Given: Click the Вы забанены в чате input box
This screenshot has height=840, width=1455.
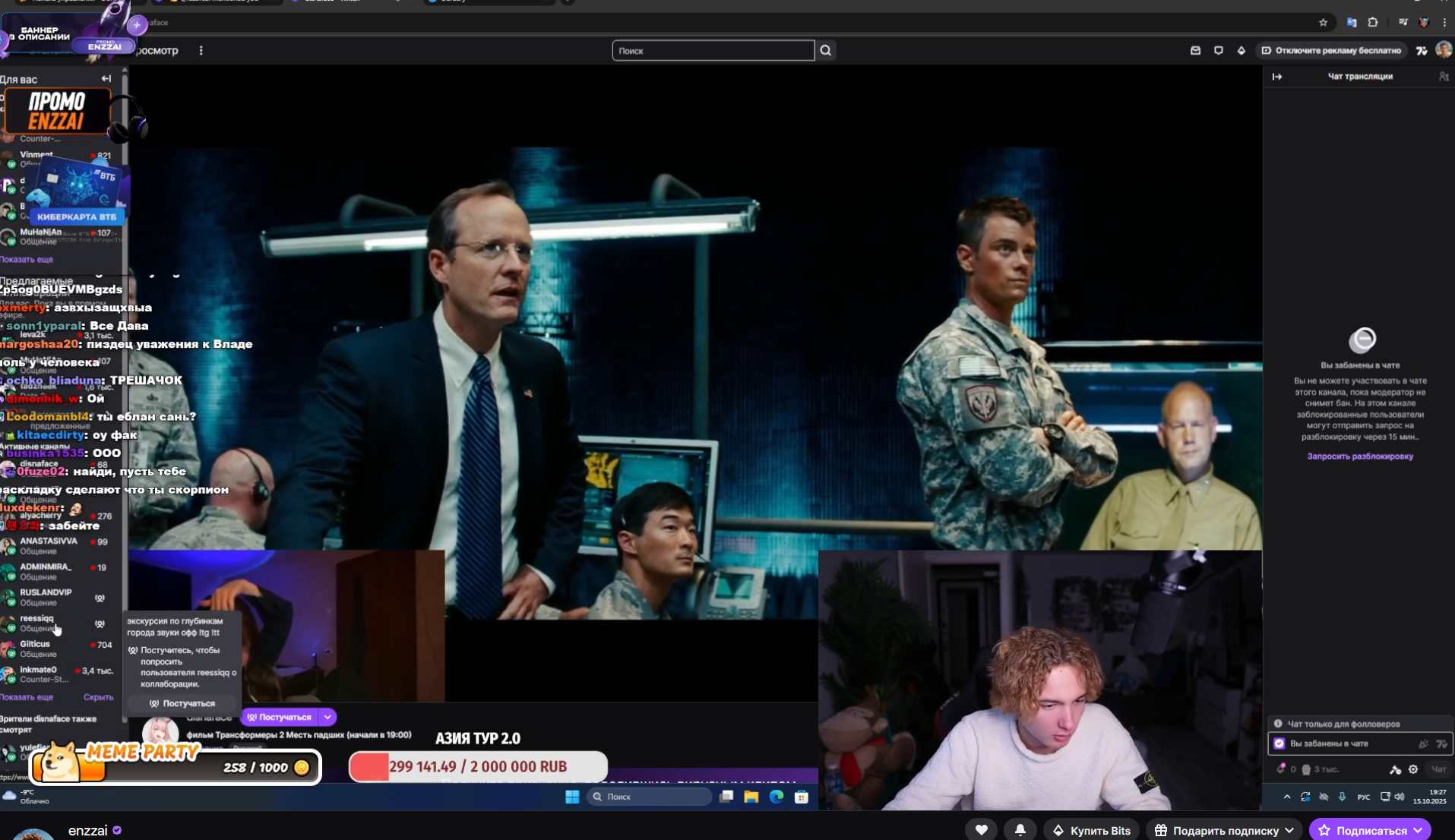Looking at the screenshot, I should [x=1360, y=744].
